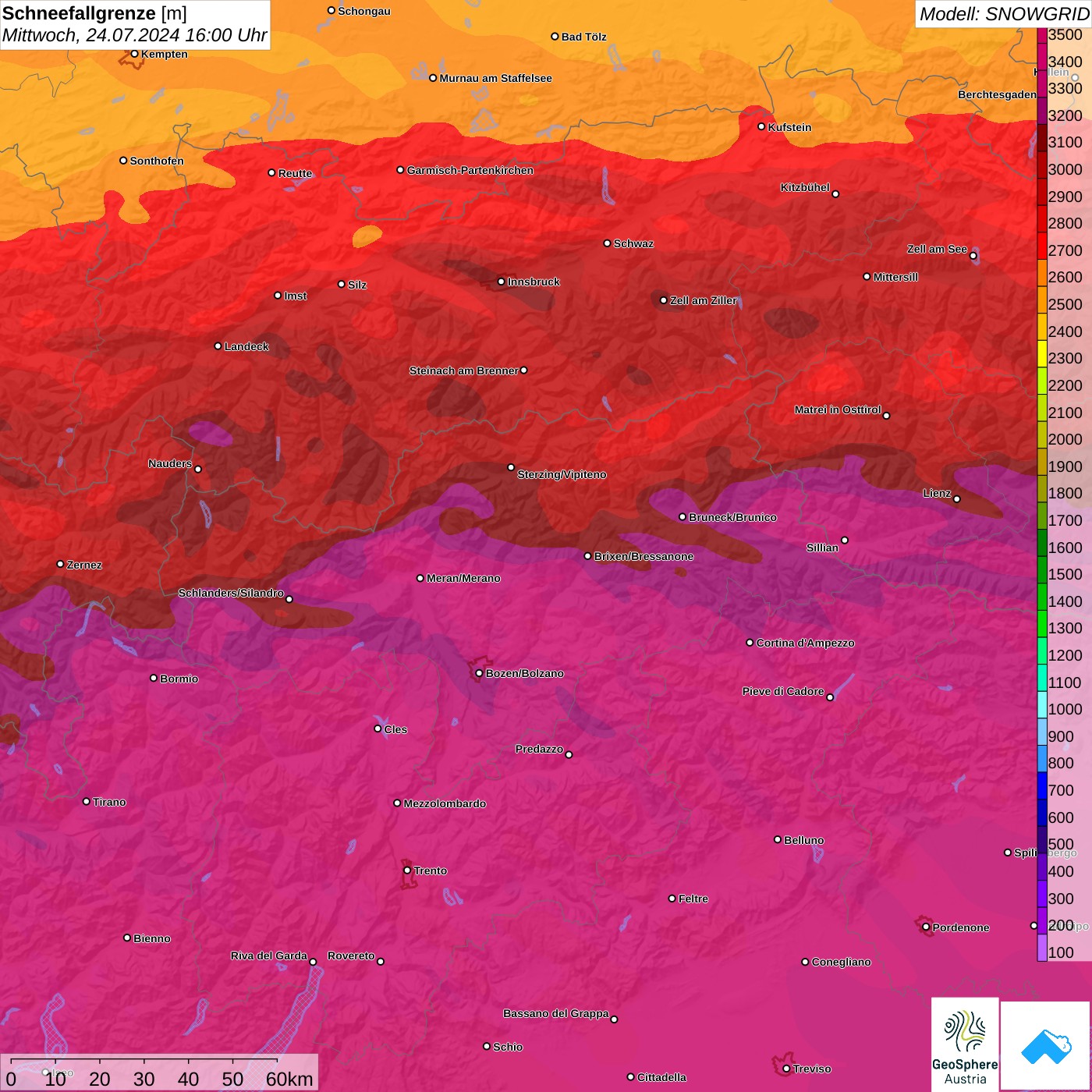The height and width of the screenshot is (1092, 1092).
Task: Click the blue avalanche service logo
Action: 1045,1045
